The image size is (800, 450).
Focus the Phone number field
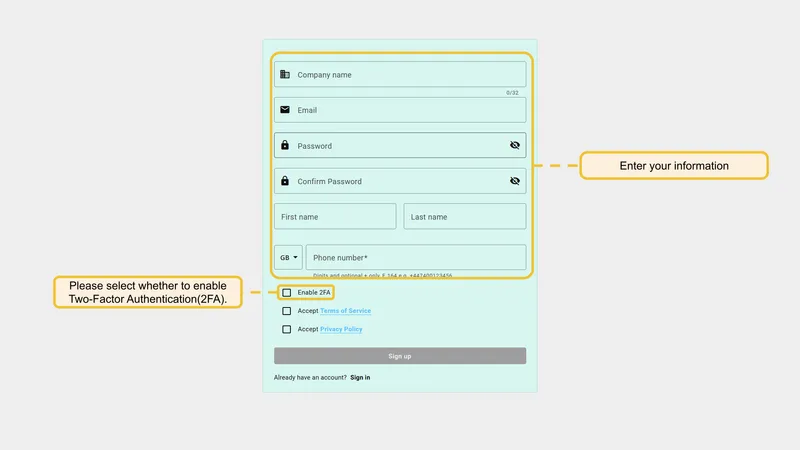point(416,257)
